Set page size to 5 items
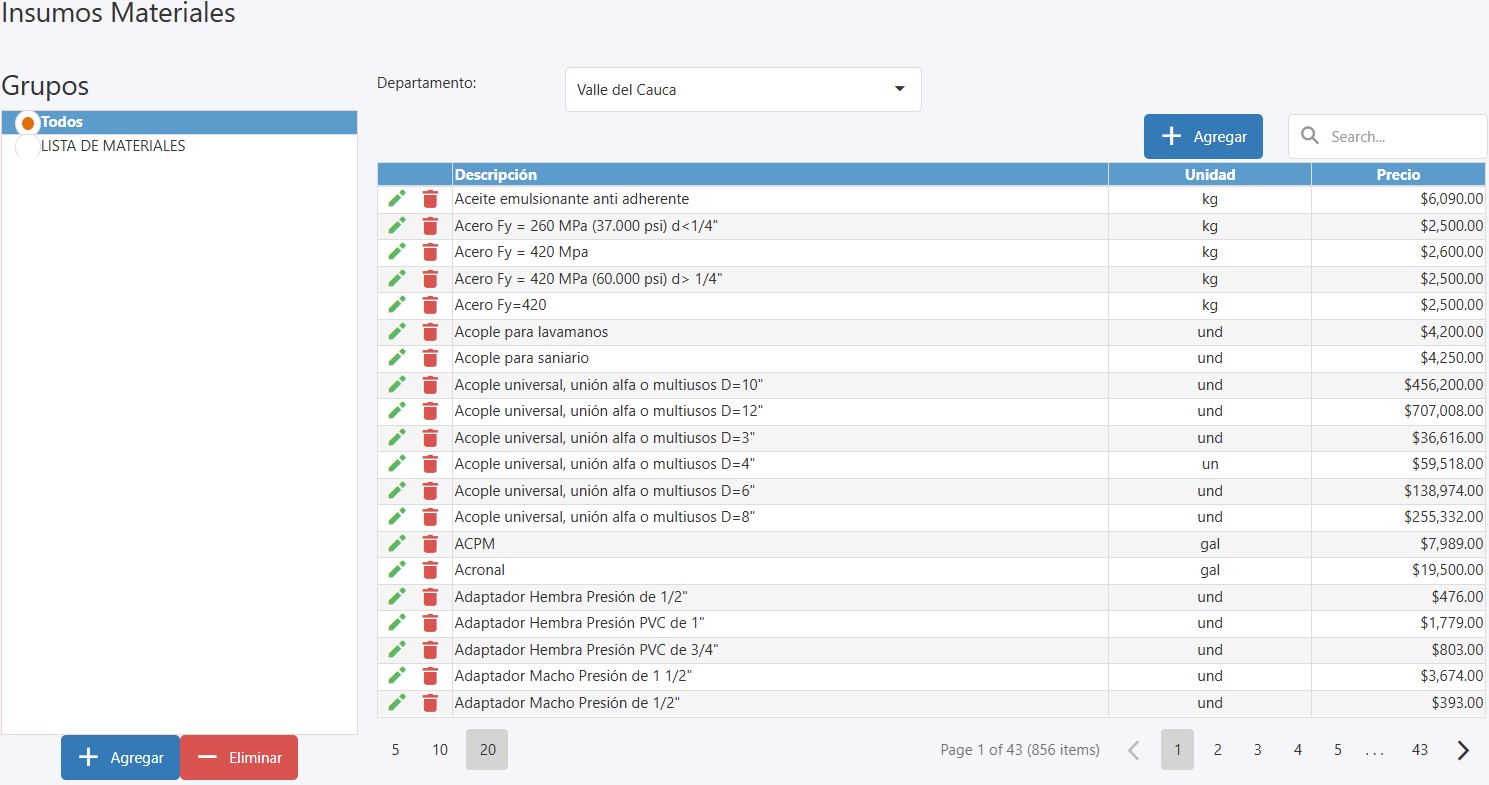Image resolution: width=1489 pixels, height=785 pixels. [395, 750]
